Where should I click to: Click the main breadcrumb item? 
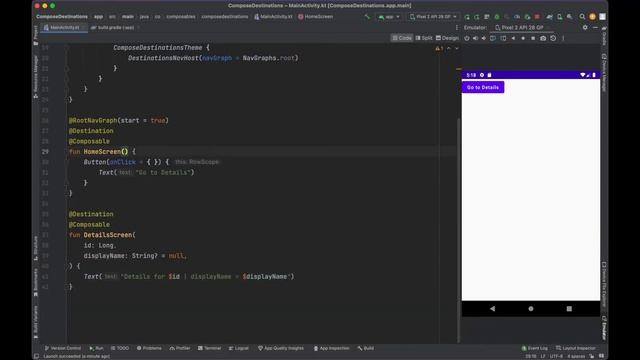pos(128,17)
